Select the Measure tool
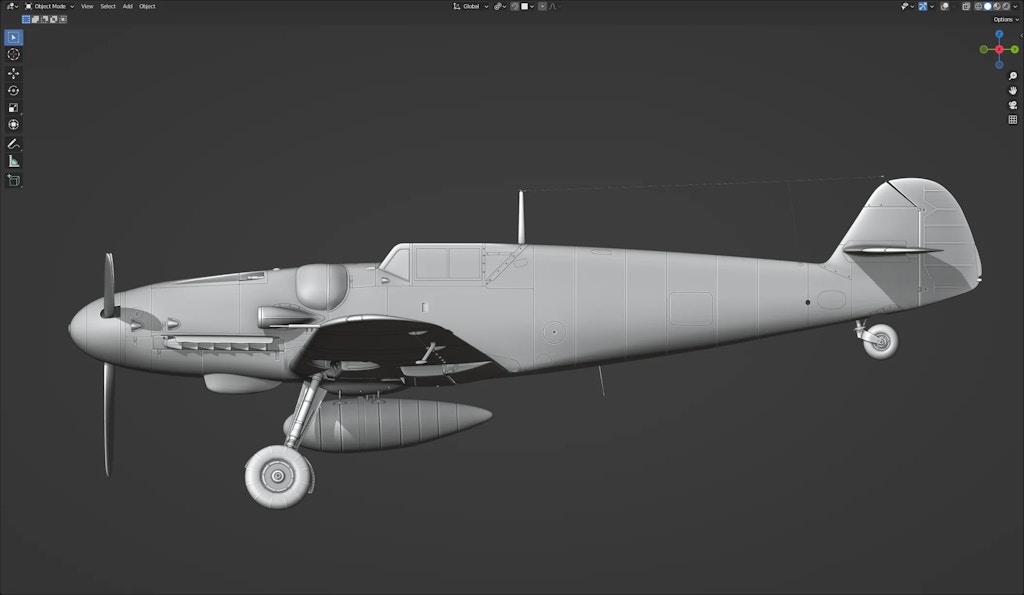Screen dimensions: 1024x595 point(13,160)
